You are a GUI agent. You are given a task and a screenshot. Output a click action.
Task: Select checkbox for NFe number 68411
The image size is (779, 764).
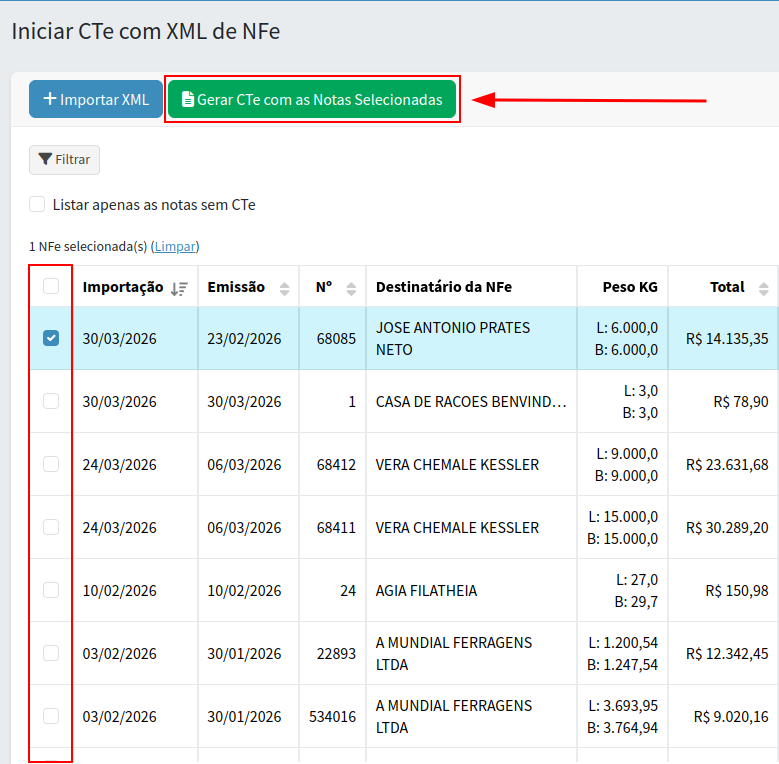tap(51, 527)
